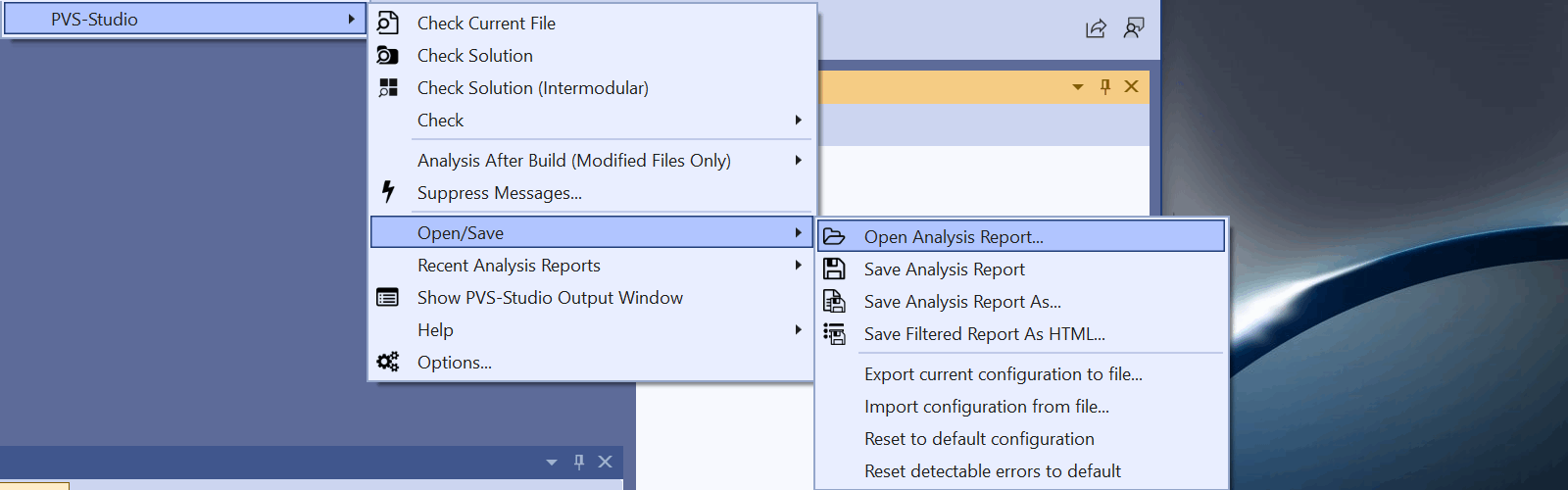
Task: Toggle the pin on the orange panel header
Action: click(x=1105, y=86)
